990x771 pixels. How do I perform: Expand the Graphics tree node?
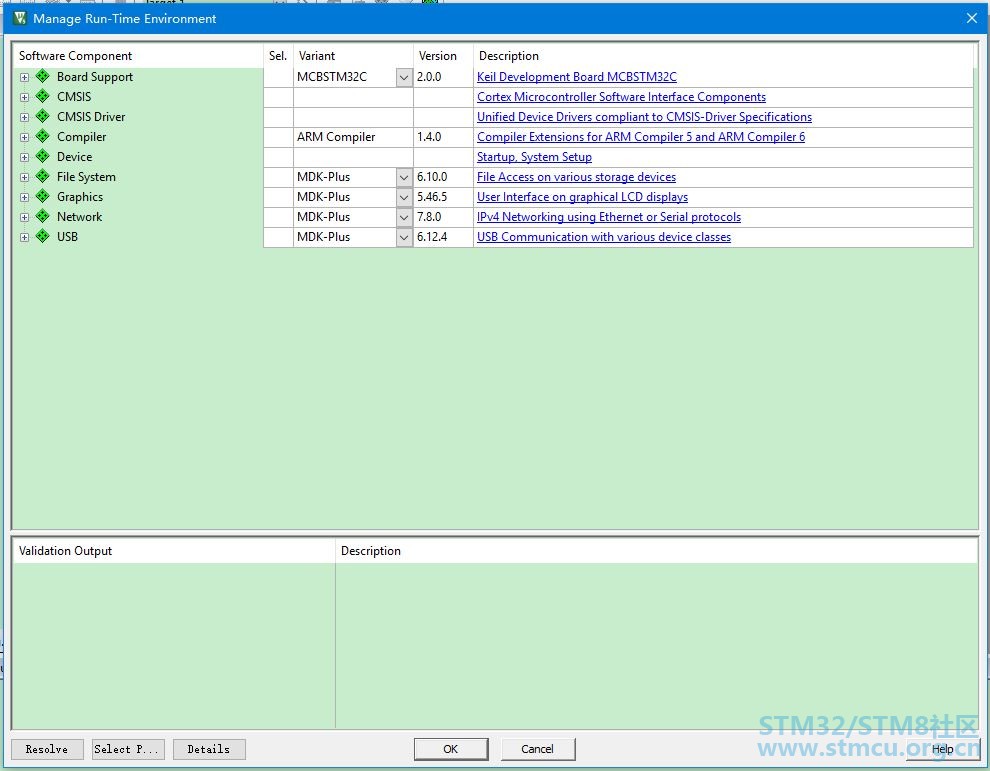[x=24, y=197]
